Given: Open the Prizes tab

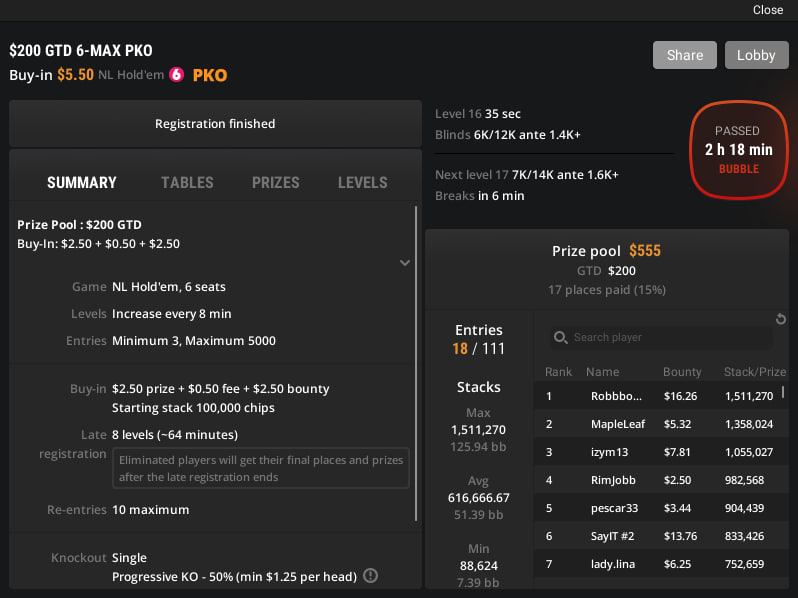Looking at the screenshot, I should tap(276, 182).
